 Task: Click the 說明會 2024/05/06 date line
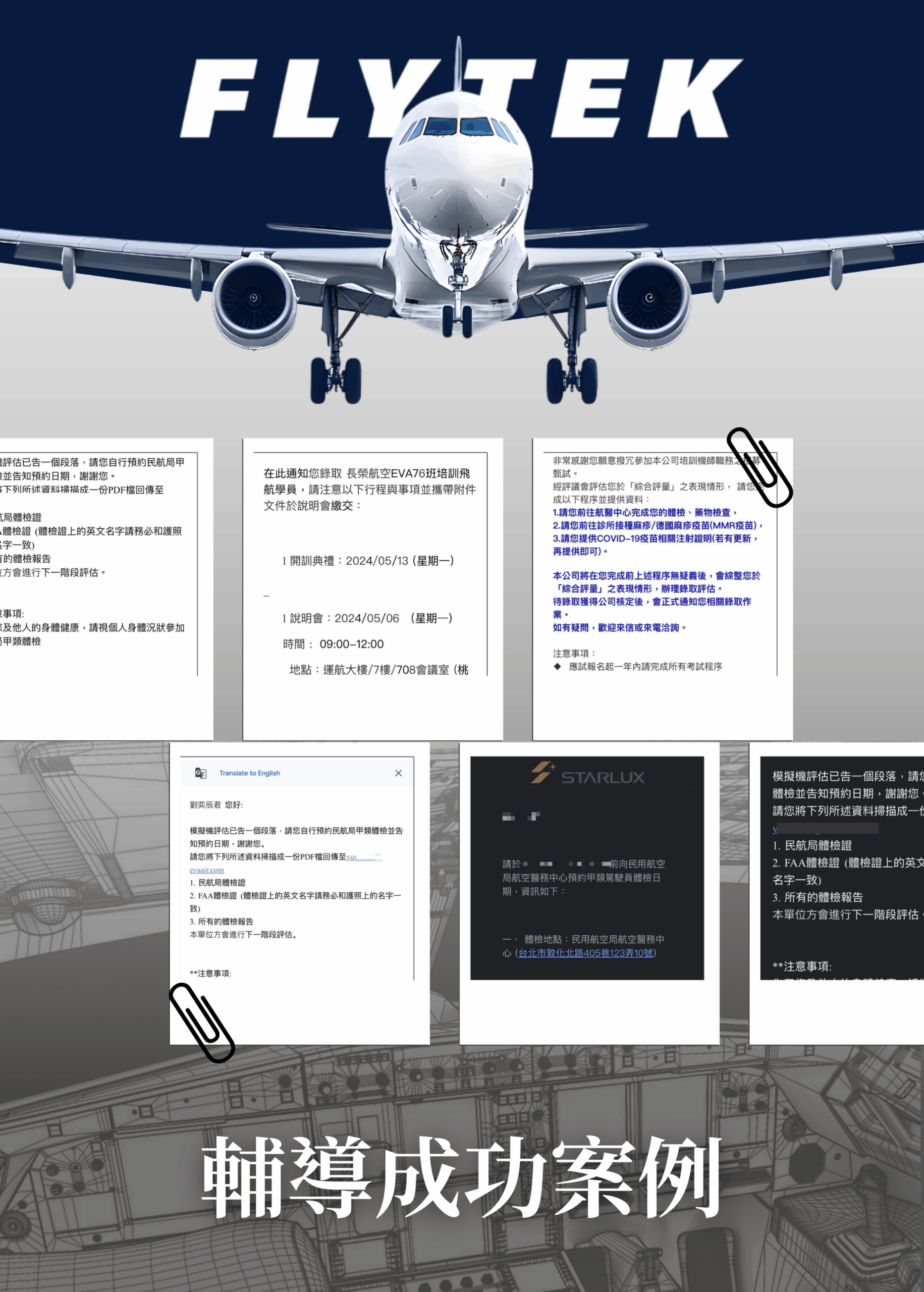[x=370, y=618]
